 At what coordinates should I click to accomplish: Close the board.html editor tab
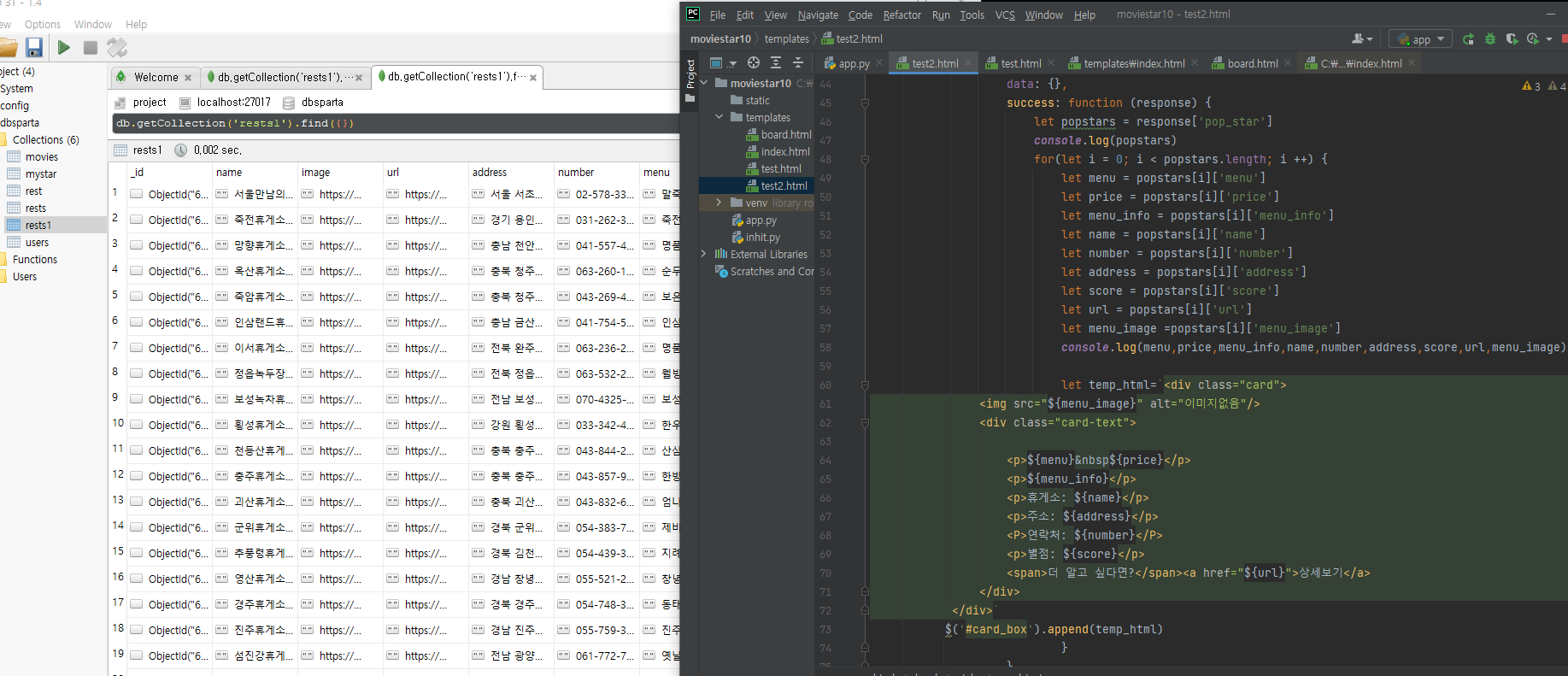tap(1287, 62)
